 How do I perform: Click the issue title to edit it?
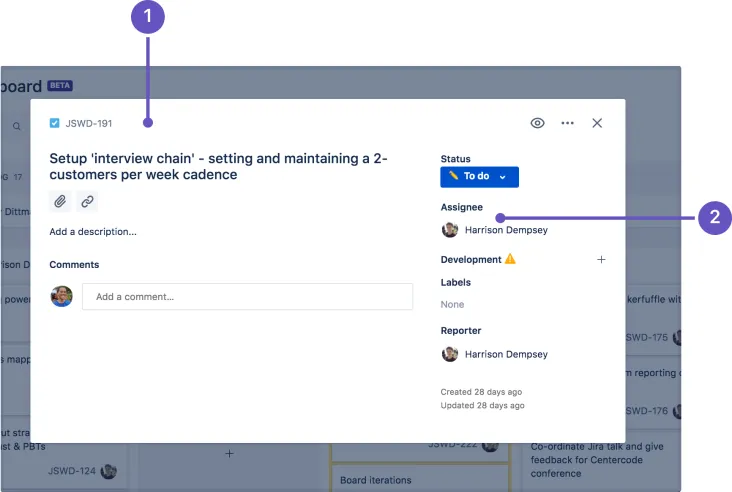[218, 166]
